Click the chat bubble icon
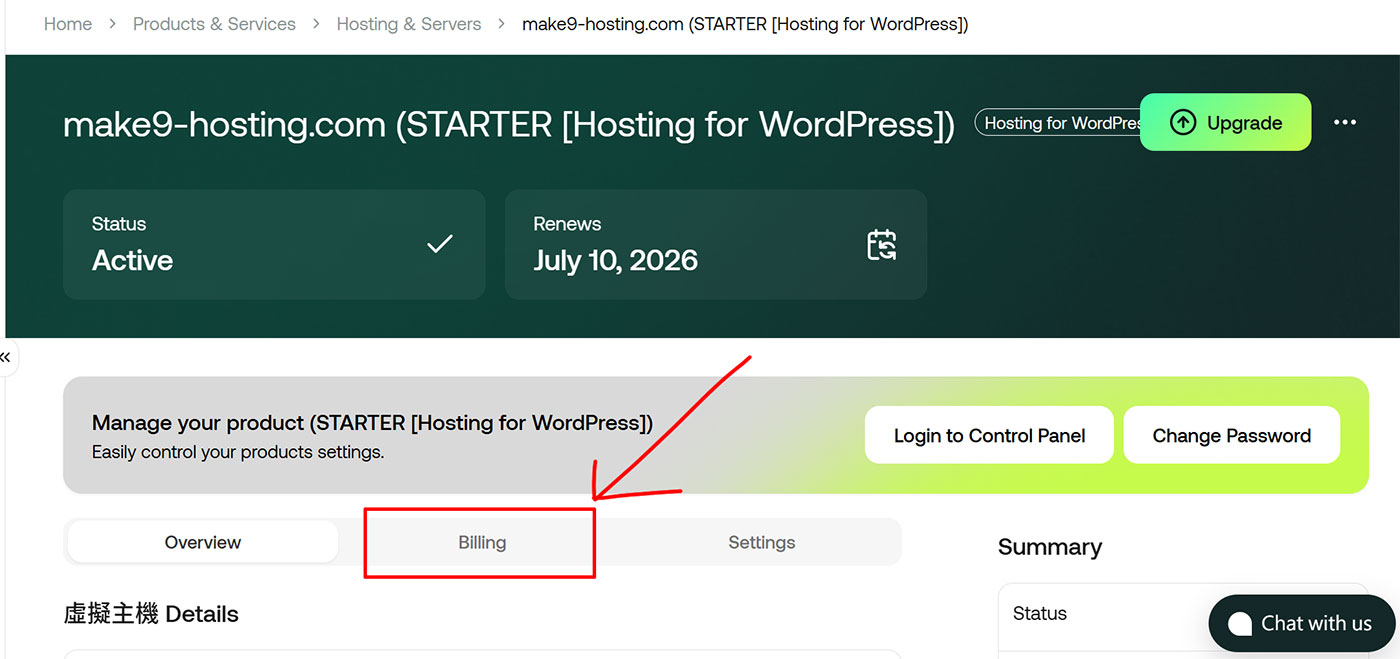This screenshot has width=1400, height=659. 1239,624
